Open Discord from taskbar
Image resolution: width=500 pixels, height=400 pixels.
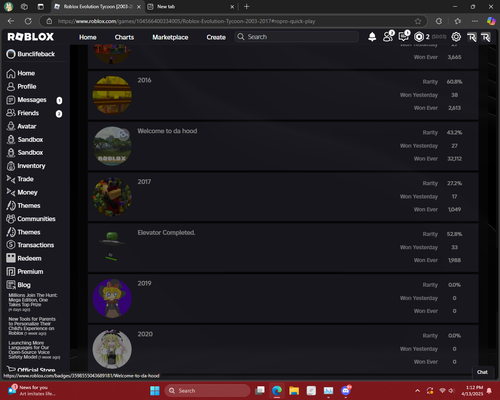click(346, 390)
